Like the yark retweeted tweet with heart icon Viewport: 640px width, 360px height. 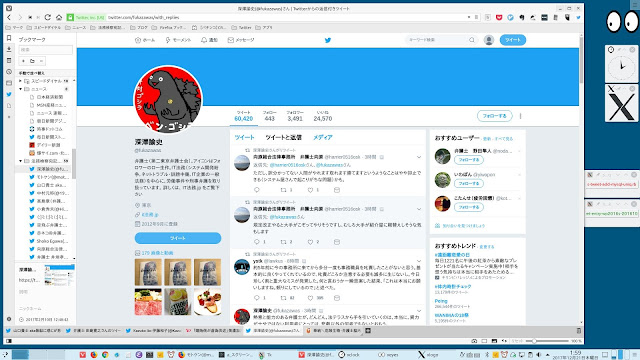(x=310, y=298)
